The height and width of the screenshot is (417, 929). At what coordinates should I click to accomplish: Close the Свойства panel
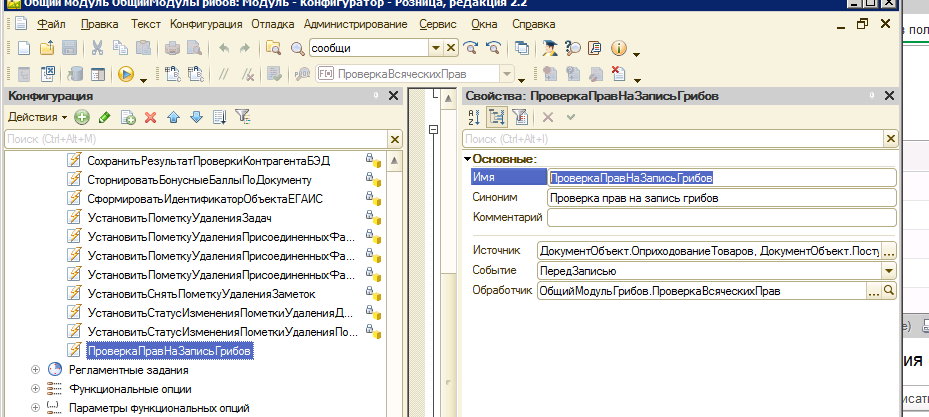pos(889,96)
